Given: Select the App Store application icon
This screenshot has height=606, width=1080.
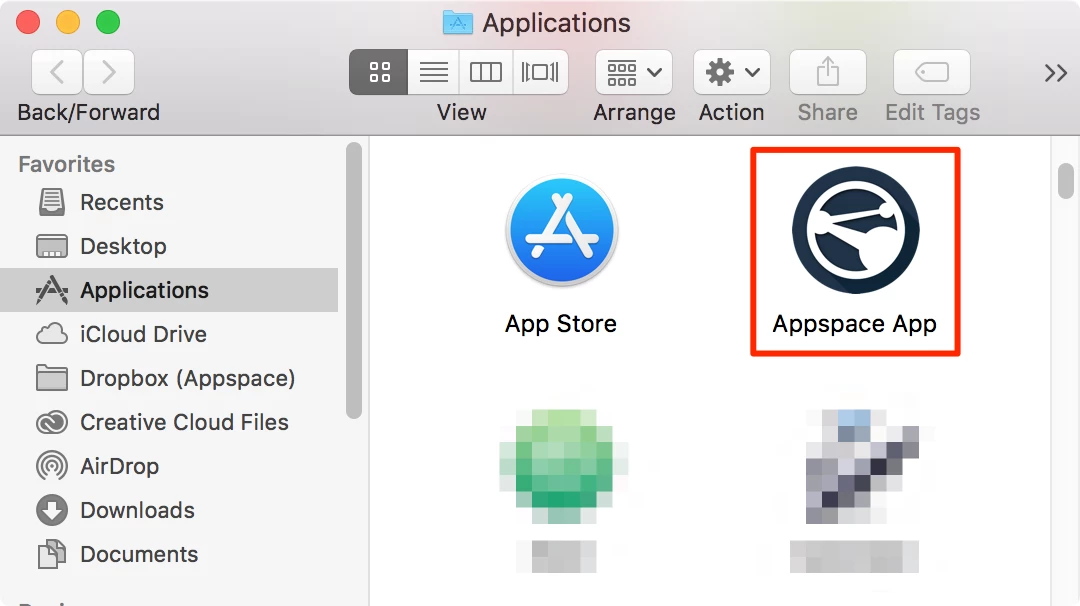Looking at the screenshot, I should point(561,231).
